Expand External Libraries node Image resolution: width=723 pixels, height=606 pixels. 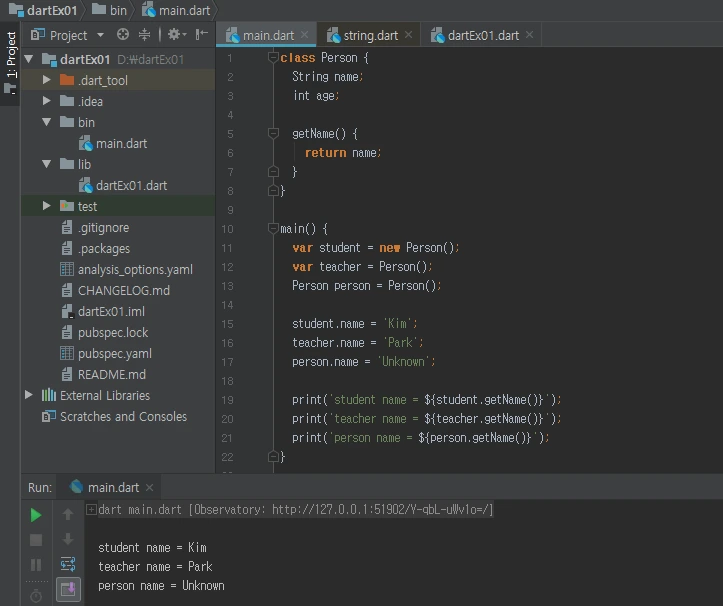coord(29,395)
